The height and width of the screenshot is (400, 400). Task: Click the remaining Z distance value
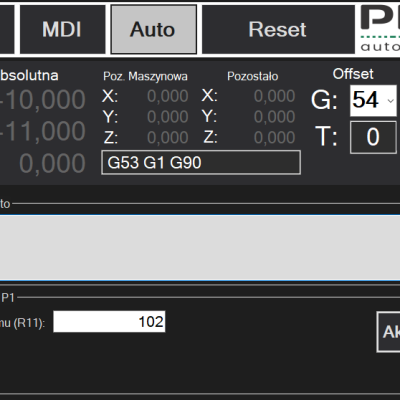274,137
